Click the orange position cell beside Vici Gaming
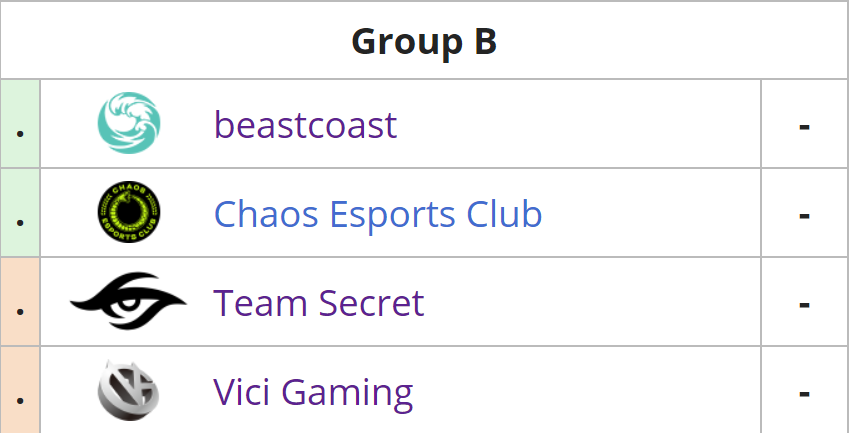This screenshot has height=433, width=849. coord(20,390)
